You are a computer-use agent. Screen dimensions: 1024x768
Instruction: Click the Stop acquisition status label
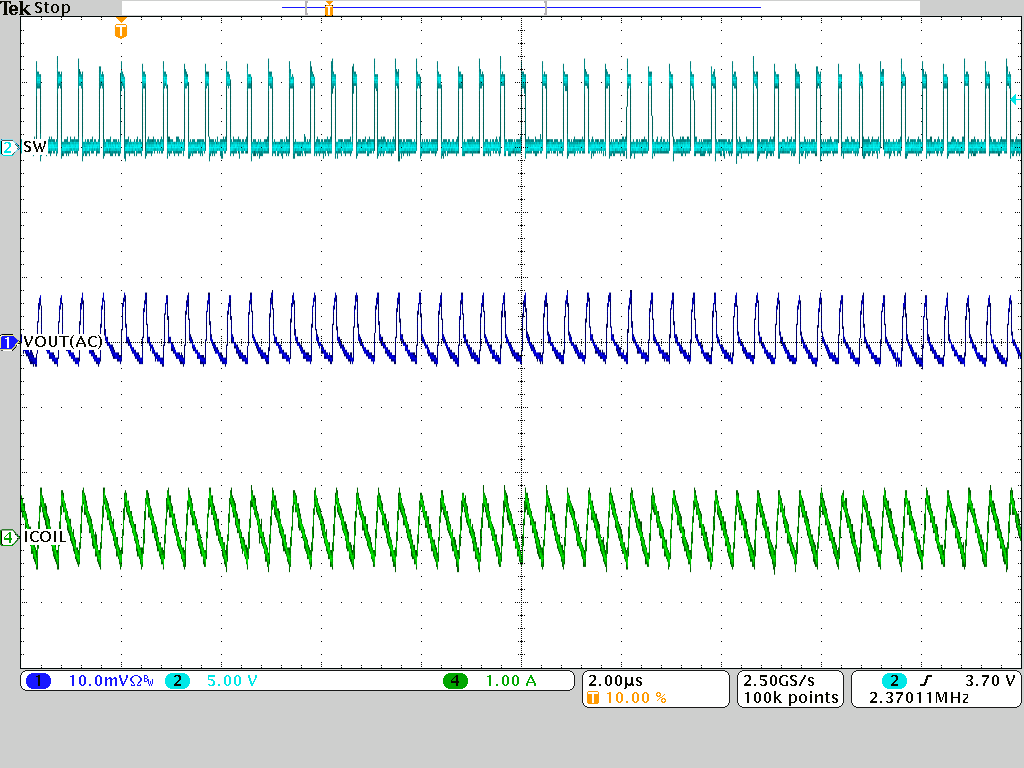[x=51, y=7]
